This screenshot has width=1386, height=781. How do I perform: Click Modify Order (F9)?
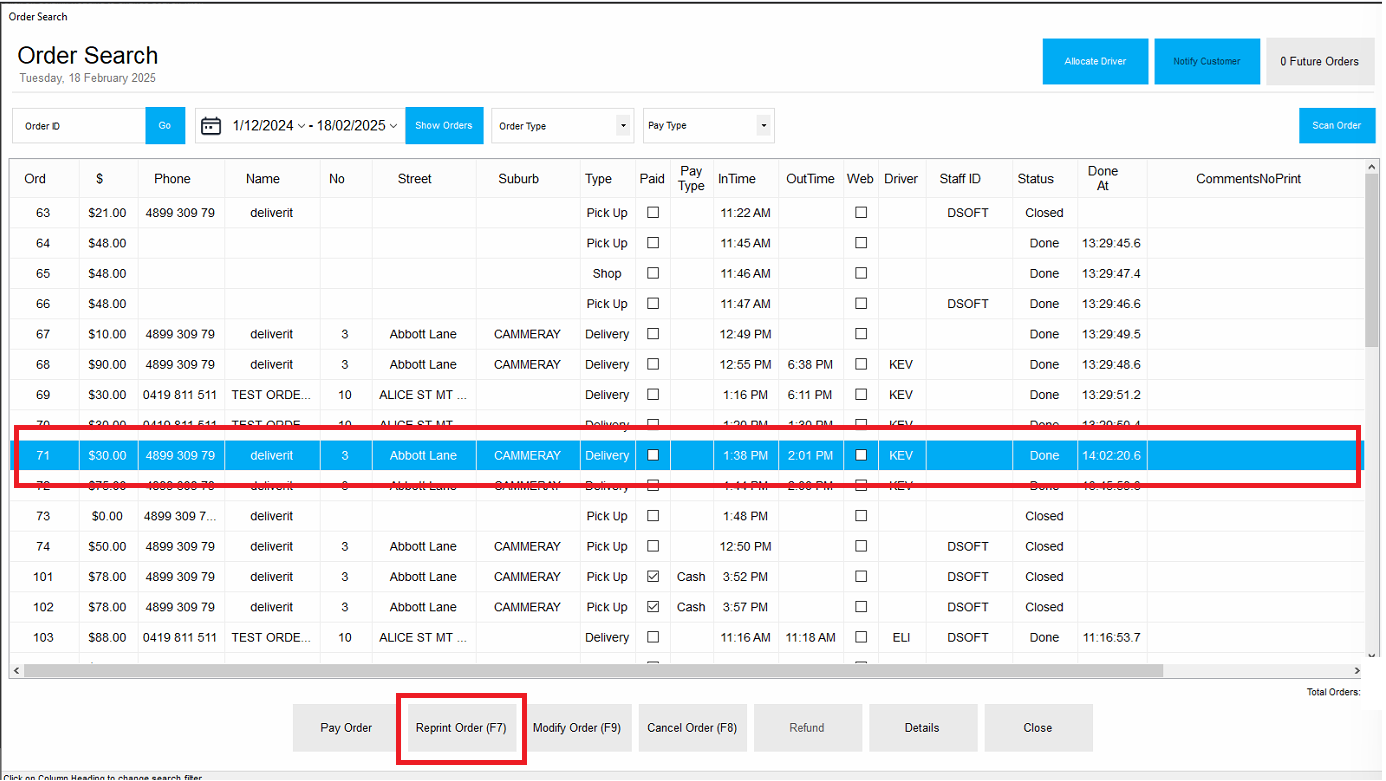(577, 728)
